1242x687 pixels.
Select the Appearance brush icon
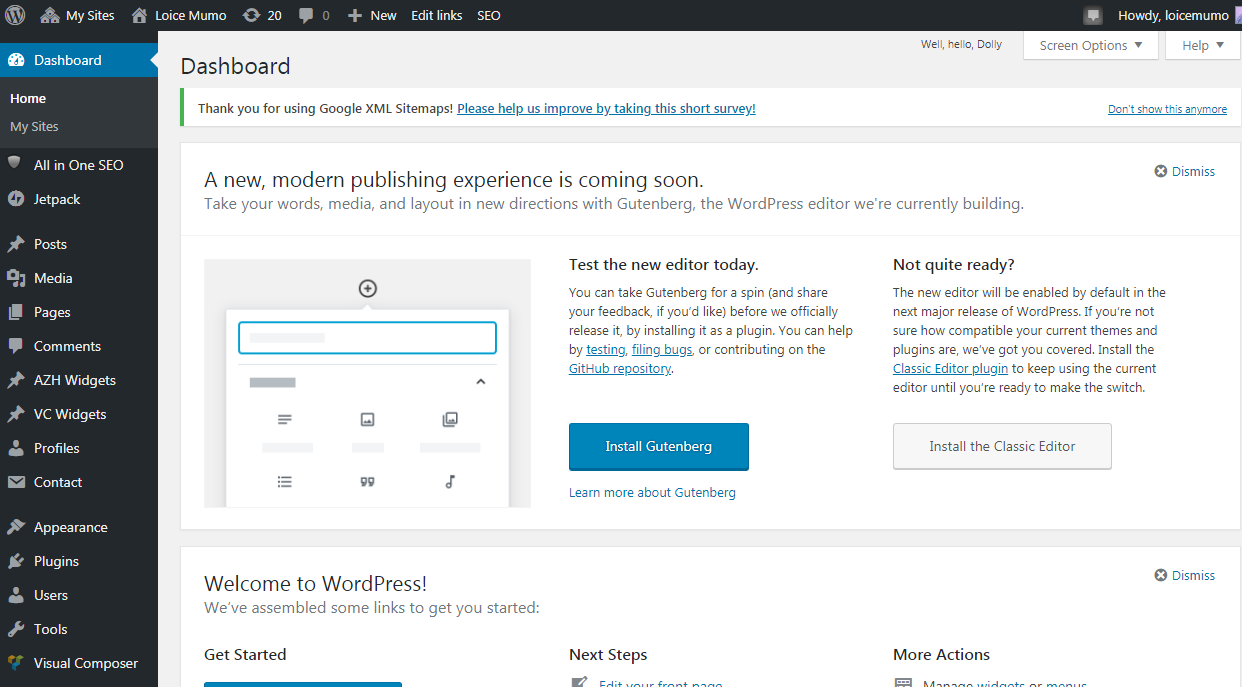(18, 526)
